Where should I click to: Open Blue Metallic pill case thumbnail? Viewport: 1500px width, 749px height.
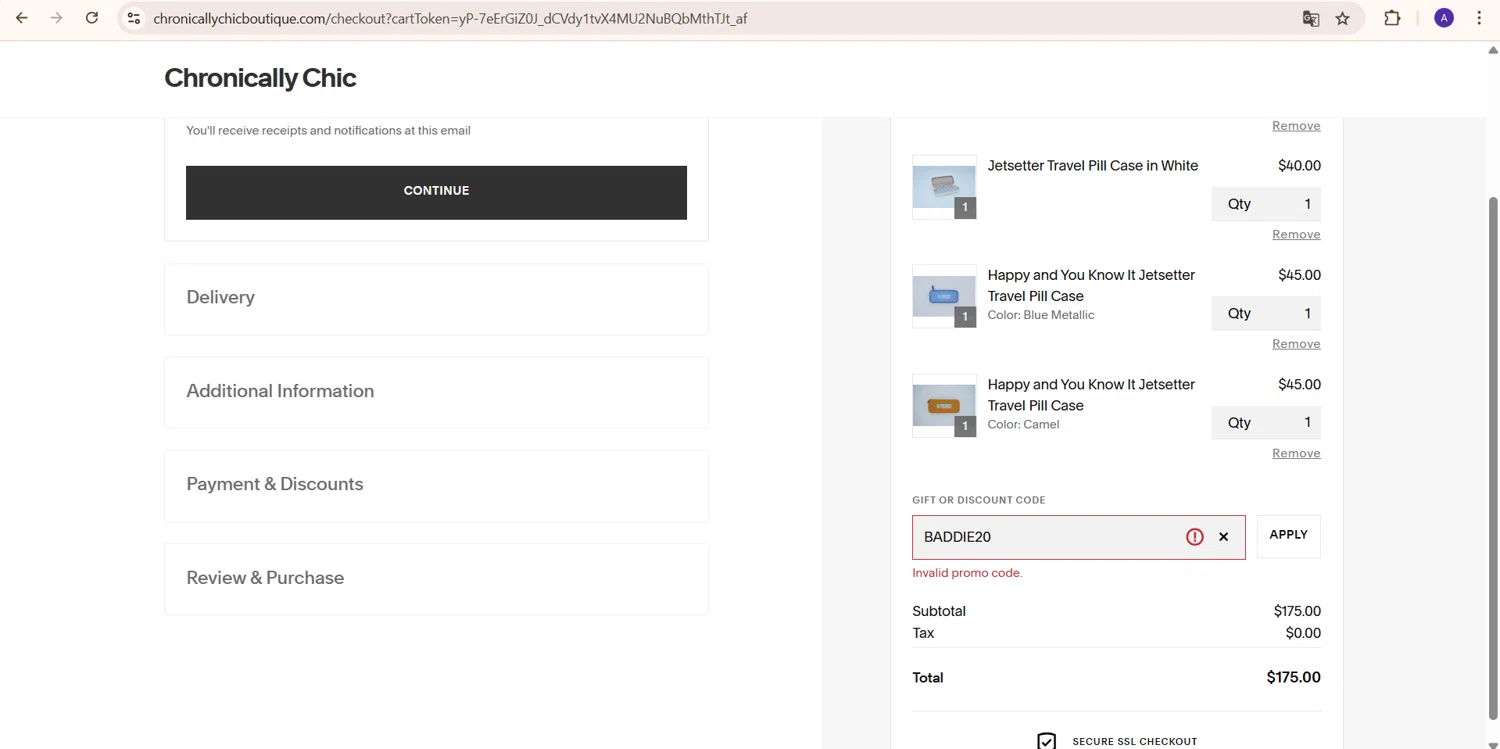coord(944,296)
